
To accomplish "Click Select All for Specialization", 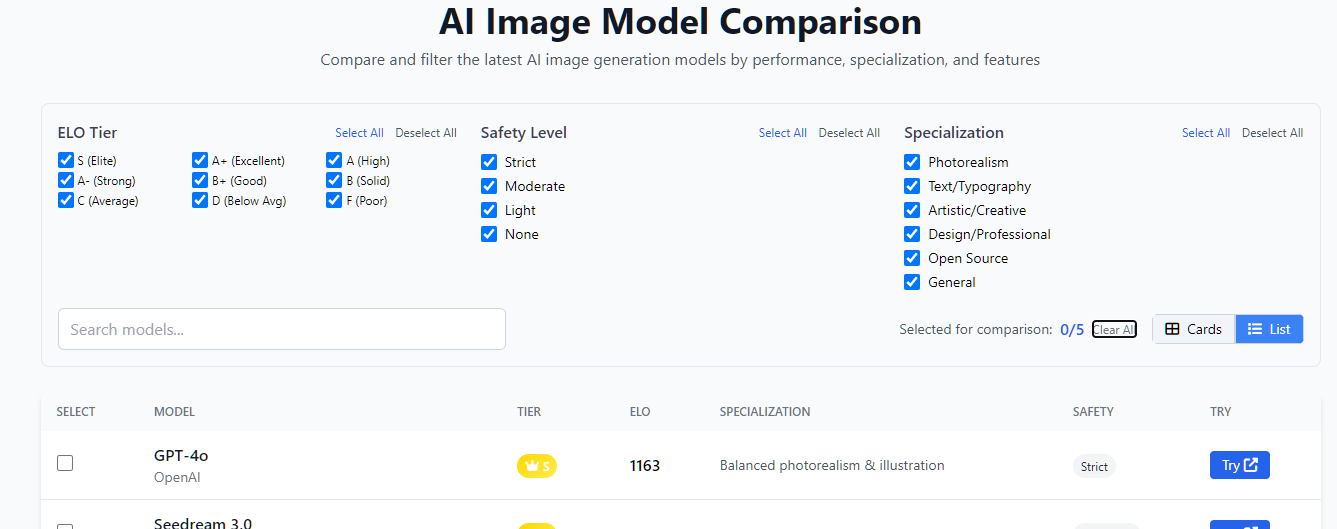I will pyautogui.click(x=1206, y=133).
